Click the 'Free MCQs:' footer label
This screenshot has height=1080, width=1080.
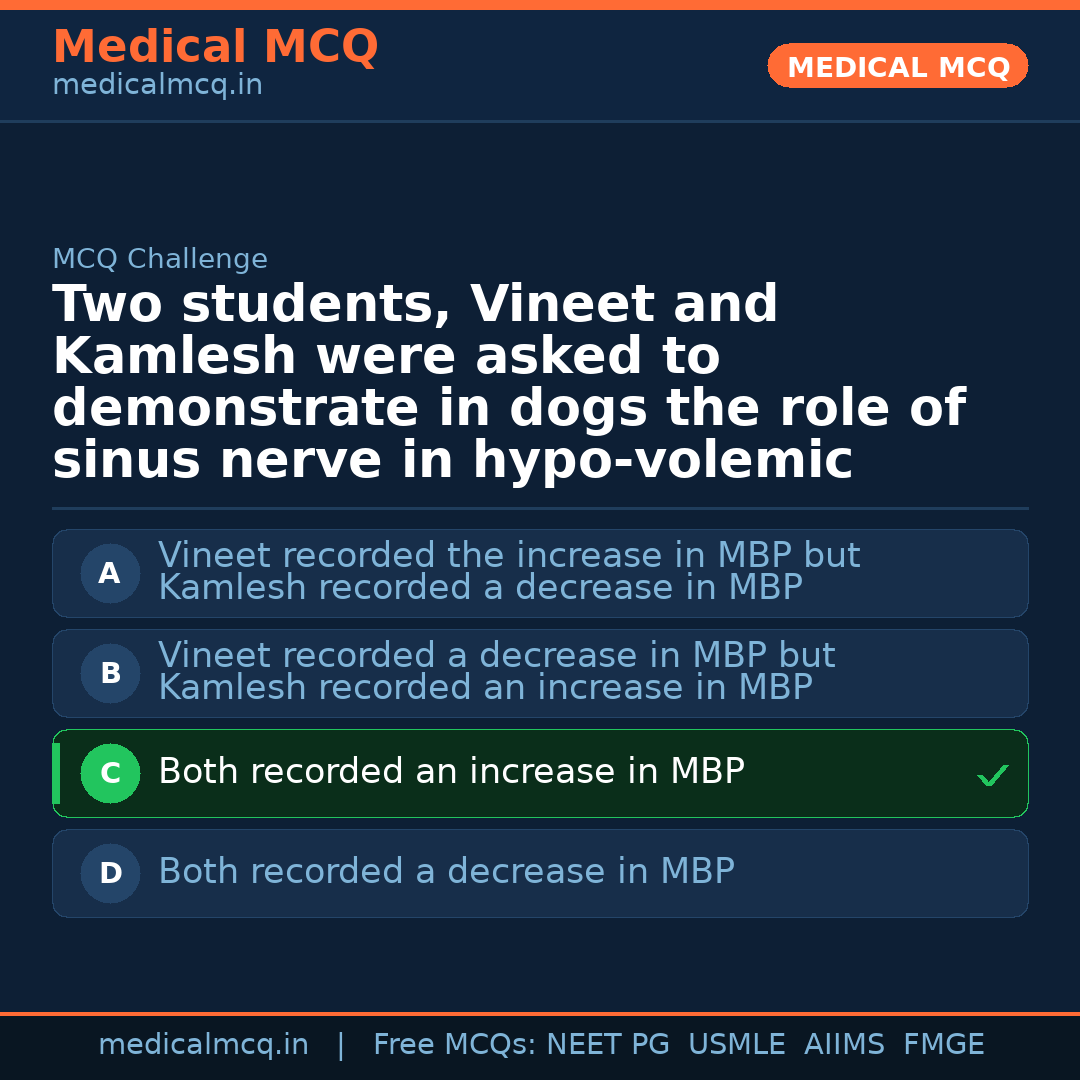[x=454, y=1045]
